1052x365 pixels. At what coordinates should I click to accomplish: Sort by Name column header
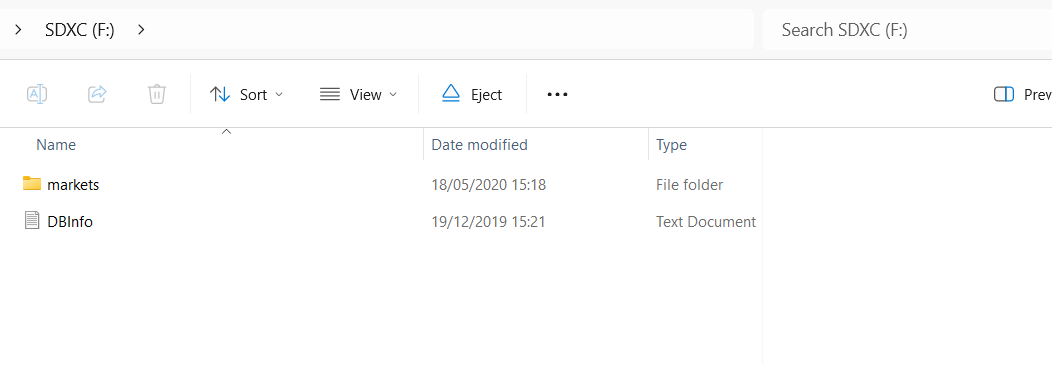[x=56, y=145]
